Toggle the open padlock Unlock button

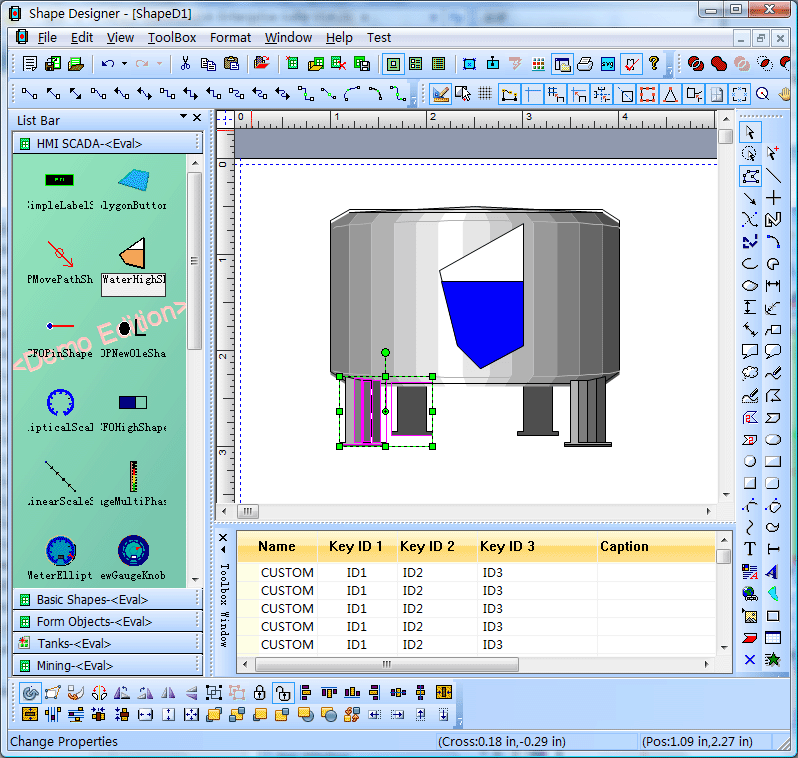pos(283,692)
